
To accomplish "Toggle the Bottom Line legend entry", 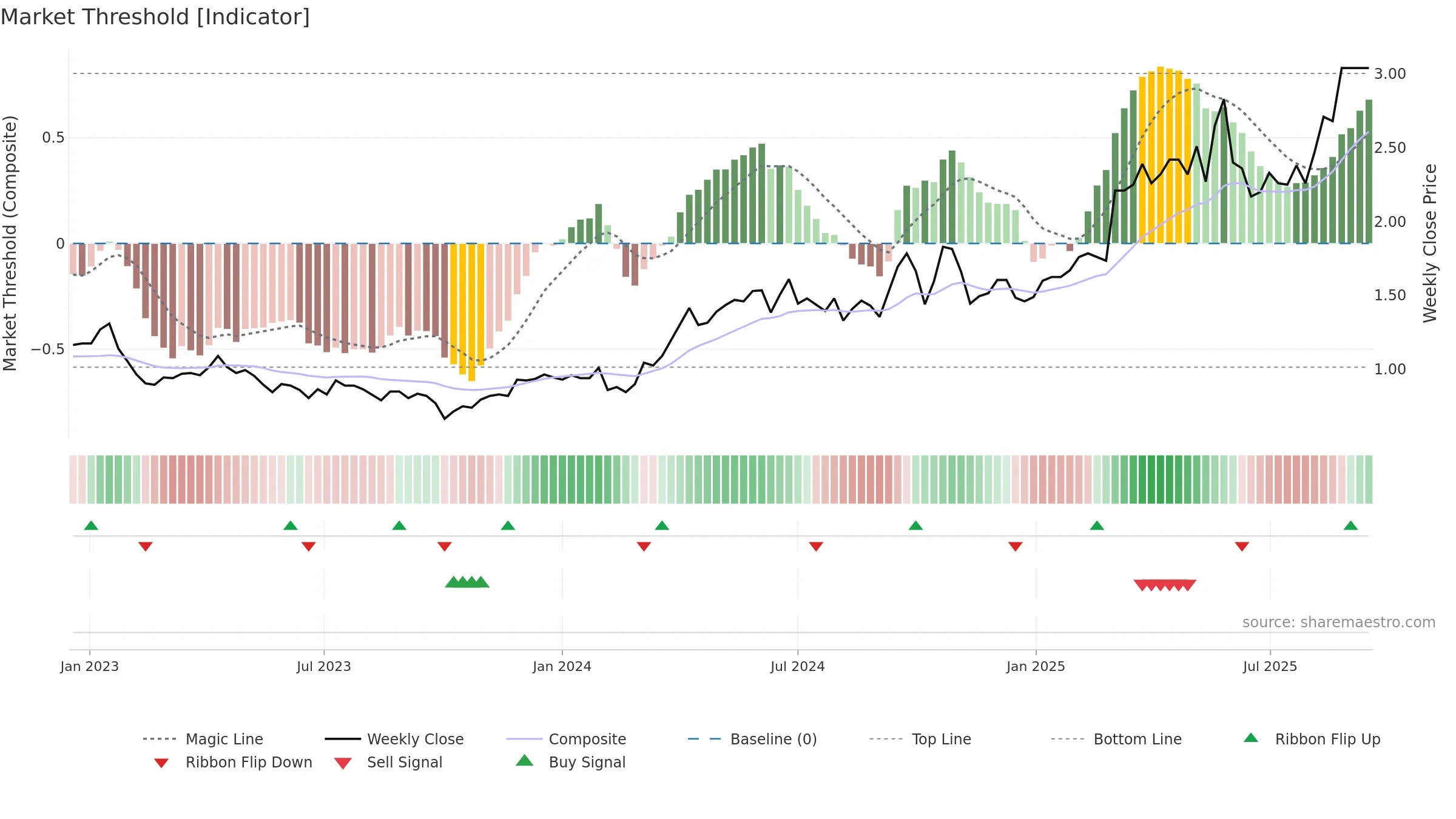I will [x=1116, y=739].
